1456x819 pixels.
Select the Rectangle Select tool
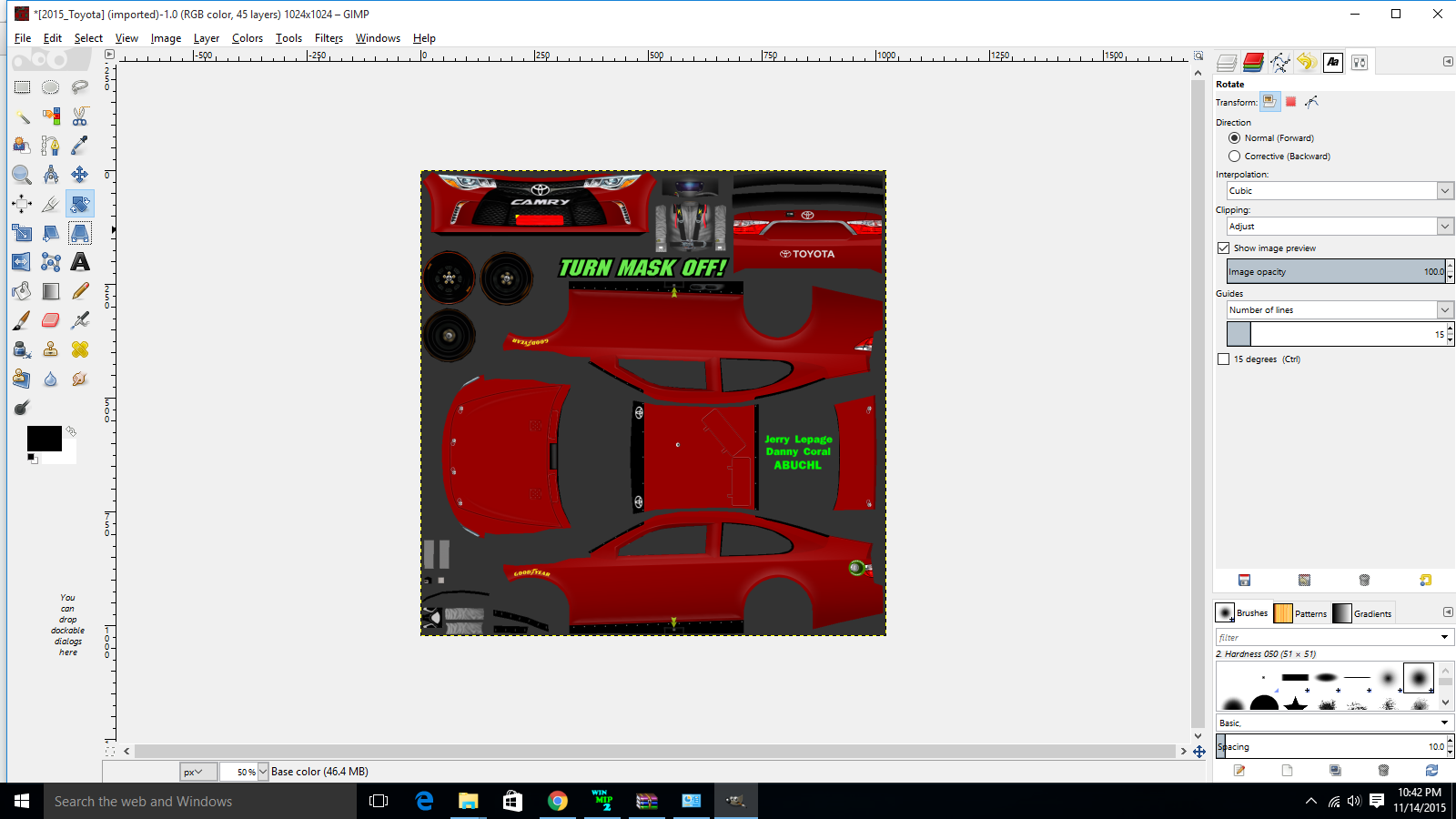22,87
